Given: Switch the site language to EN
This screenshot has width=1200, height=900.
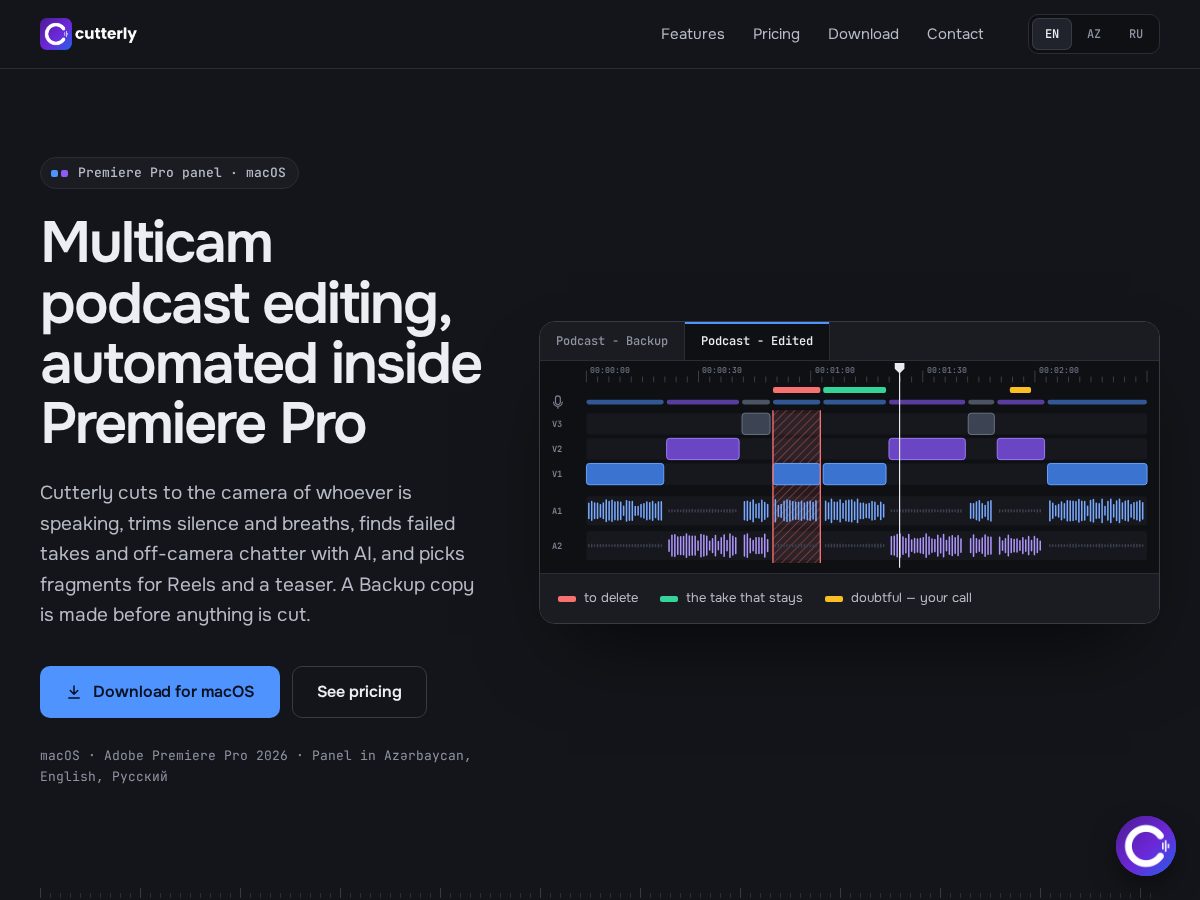Looking at the screenshot, I should click(x=1052, y=34).
